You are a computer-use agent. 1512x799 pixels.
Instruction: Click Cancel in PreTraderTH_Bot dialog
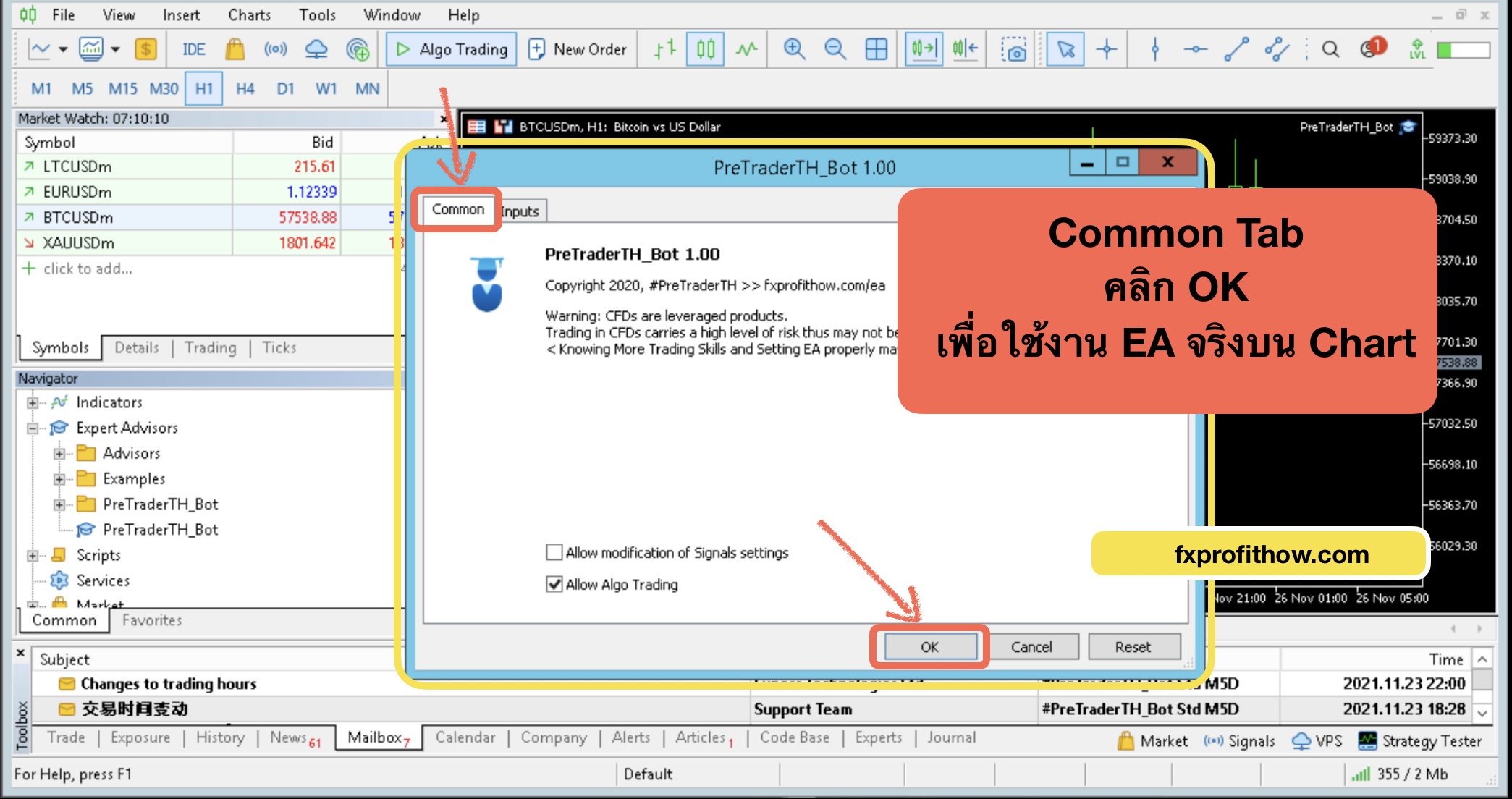pos(1031,646)
